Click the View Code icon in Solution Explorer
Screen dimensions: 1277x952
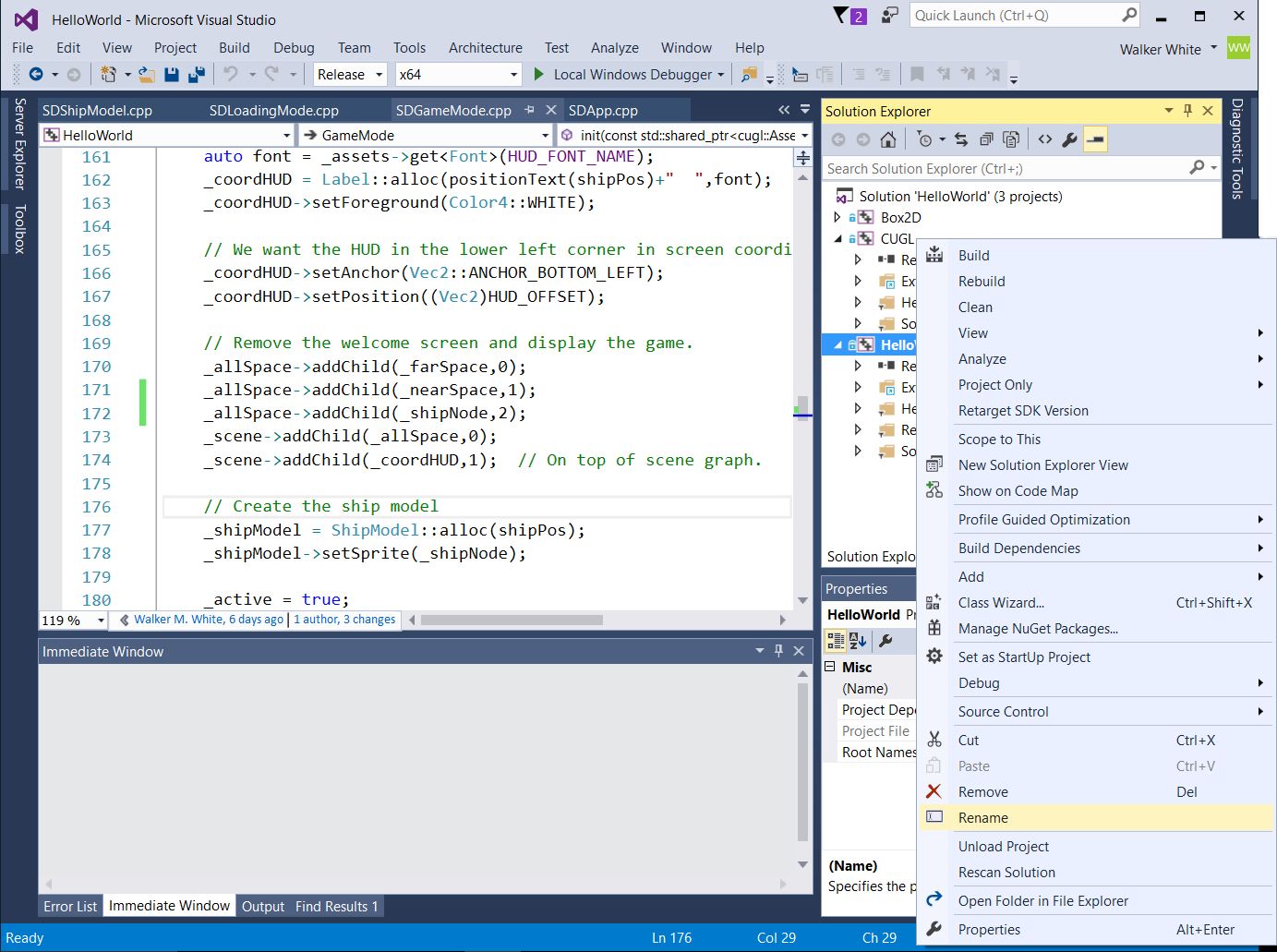point(1044,139)
